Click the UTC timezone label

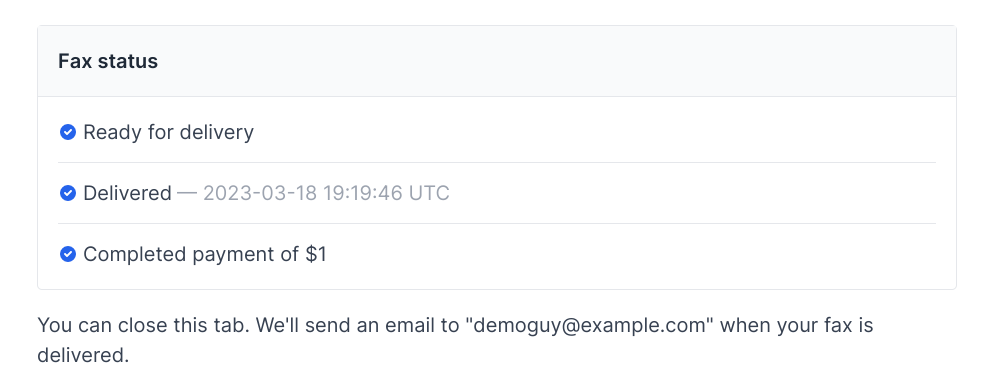429,193
